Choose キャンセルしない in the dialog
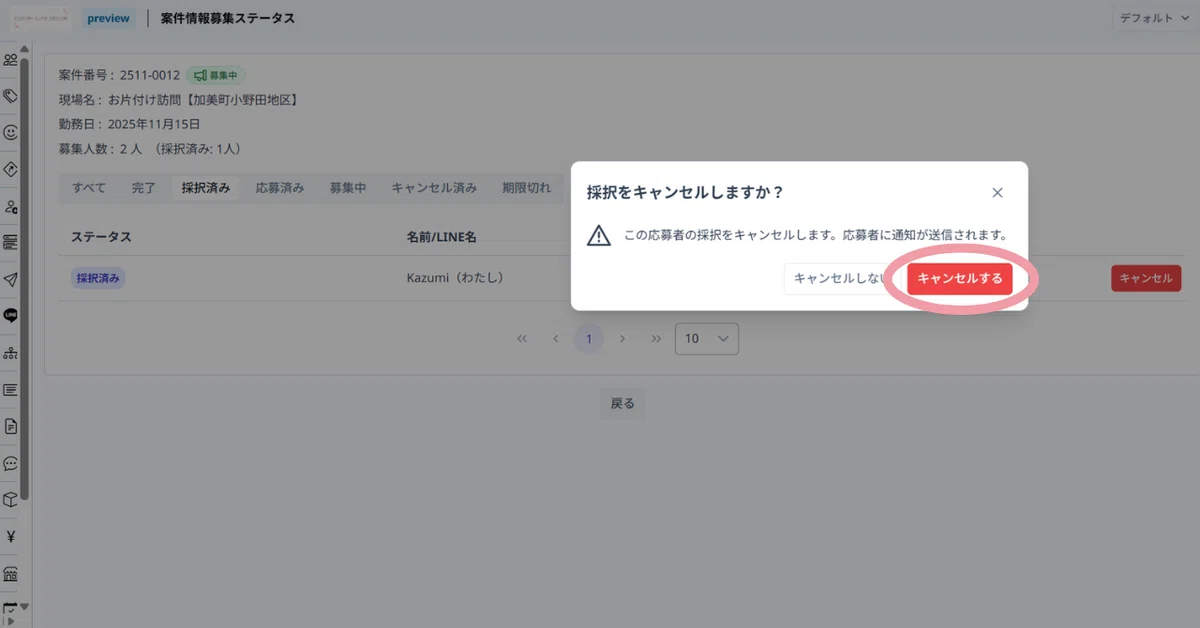The width and height of the screenshot is (1200, 628). point(839,279)
